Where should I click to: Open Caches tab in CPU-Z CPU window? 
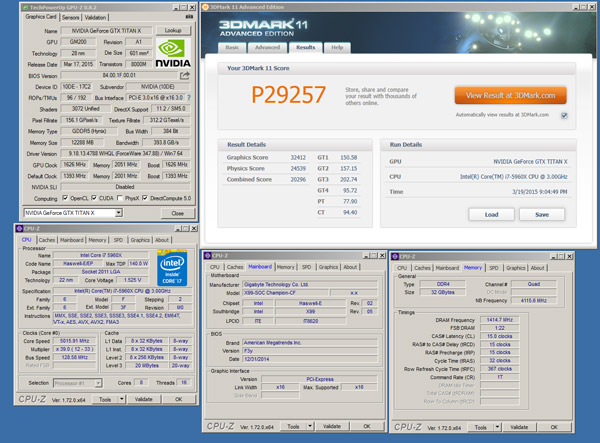click(47, 240)
